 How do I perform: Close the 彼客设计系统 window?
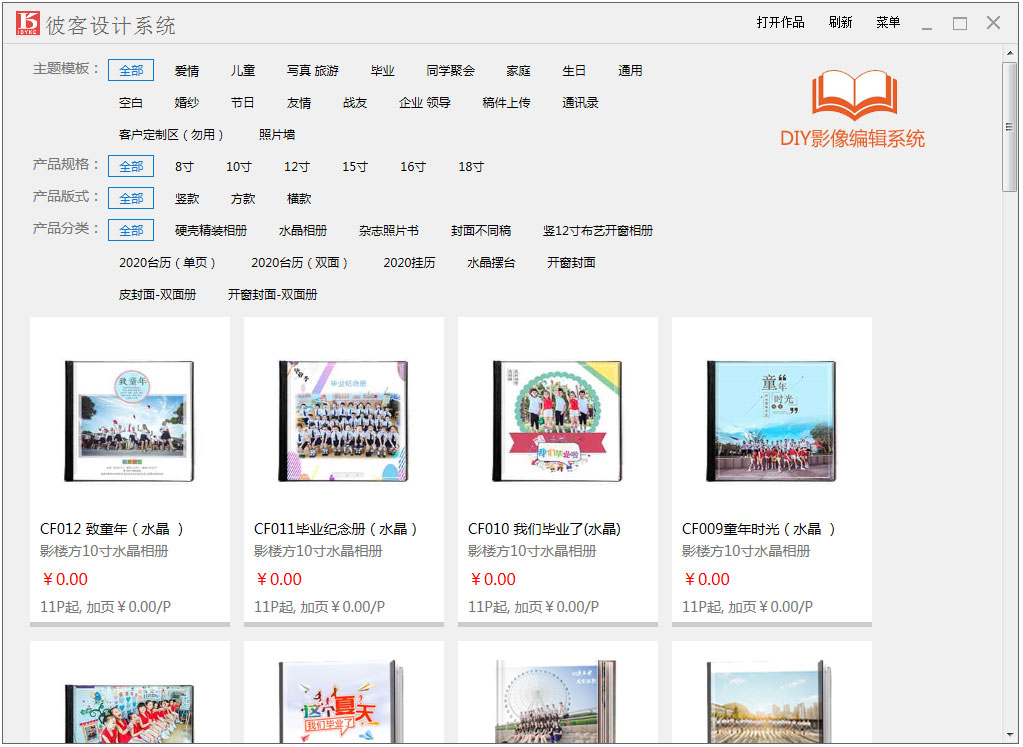point(993,23)
